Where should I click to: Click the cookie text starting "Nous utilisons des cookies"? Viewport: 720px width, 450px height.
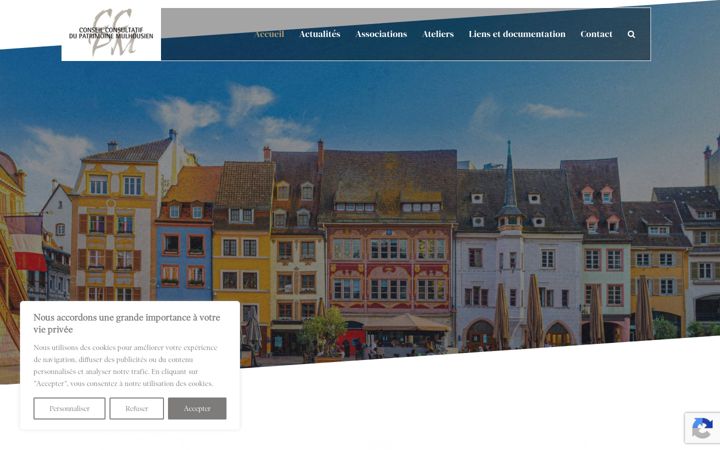pyautogui.click(x=125, y=365)
